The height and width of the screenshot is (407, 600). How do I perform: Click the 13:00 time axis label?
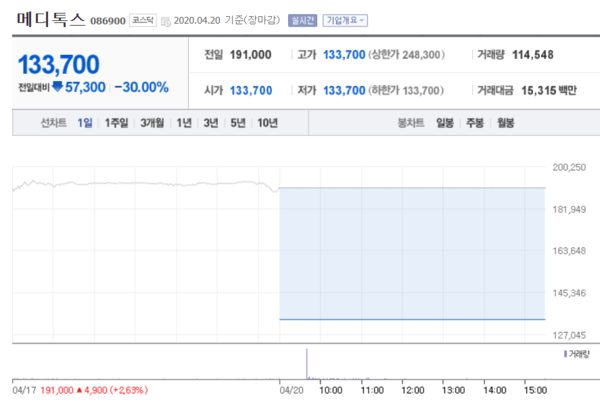453,391
